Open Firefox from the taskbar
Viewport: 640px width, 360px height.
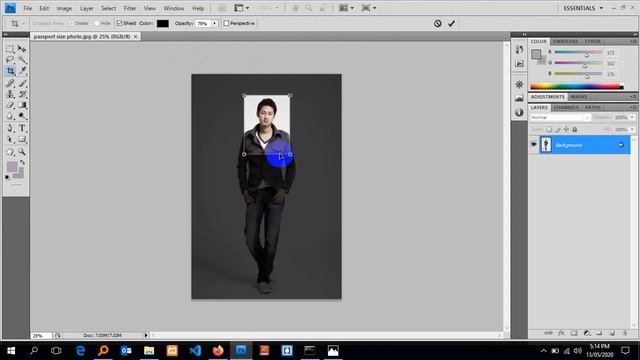[218, 350]
